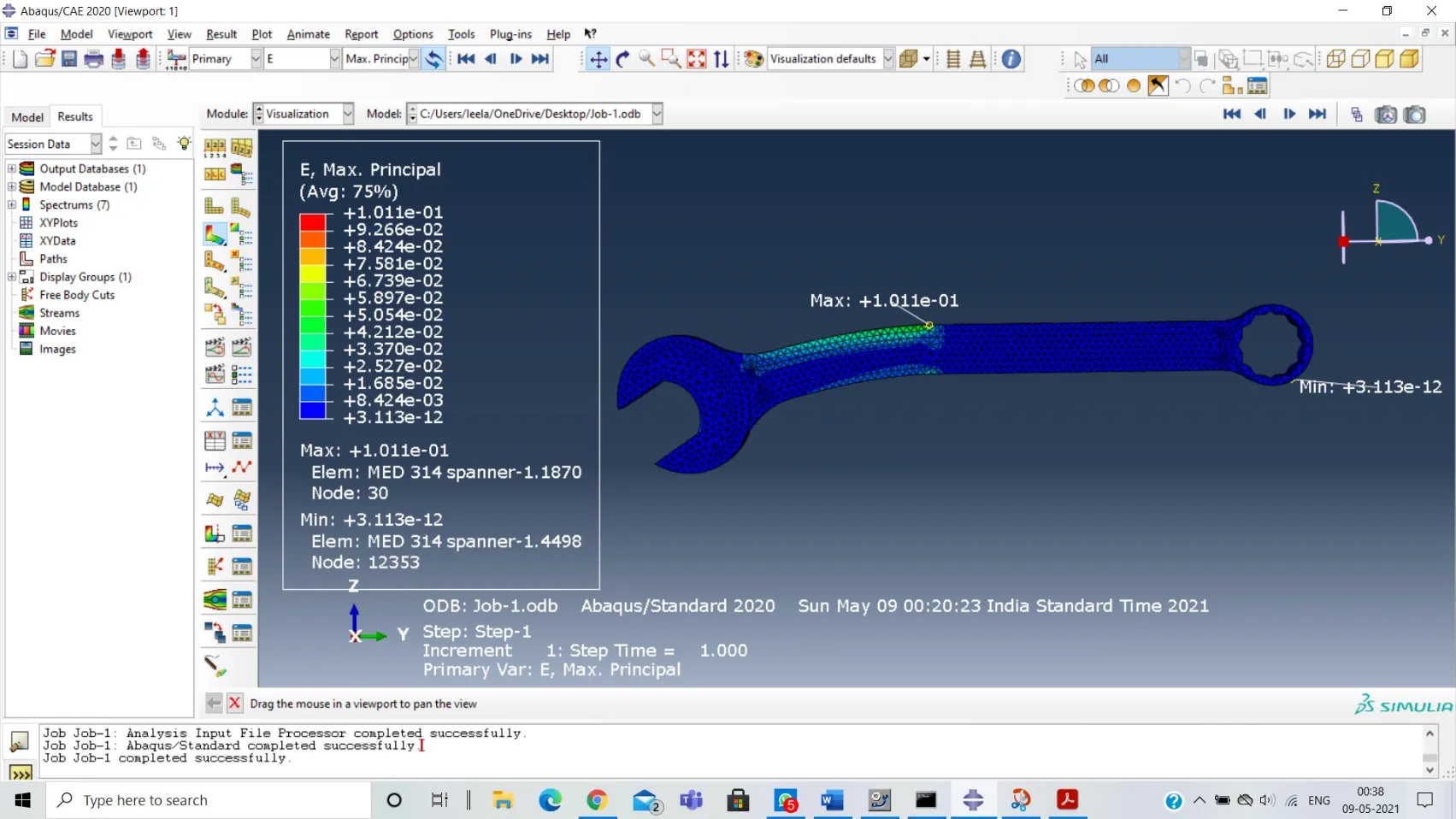Screen dimensions: 1456x819
Task: Toggle the bulb filter icon in tree
Action: [184, 144]
